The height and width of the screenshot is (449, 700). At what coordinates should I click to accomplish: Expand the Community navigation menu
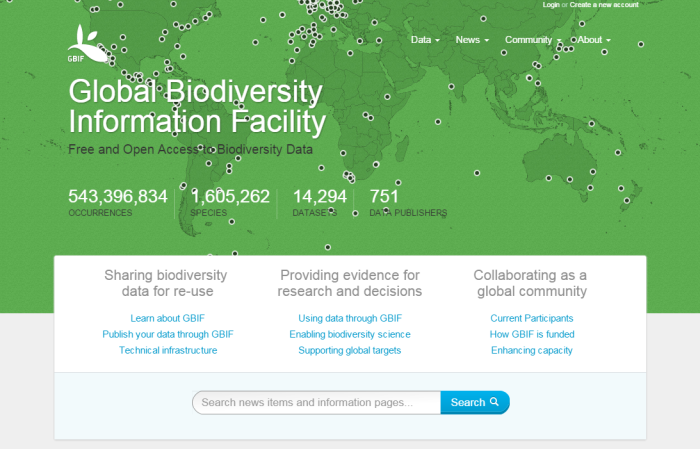[533, 40]
